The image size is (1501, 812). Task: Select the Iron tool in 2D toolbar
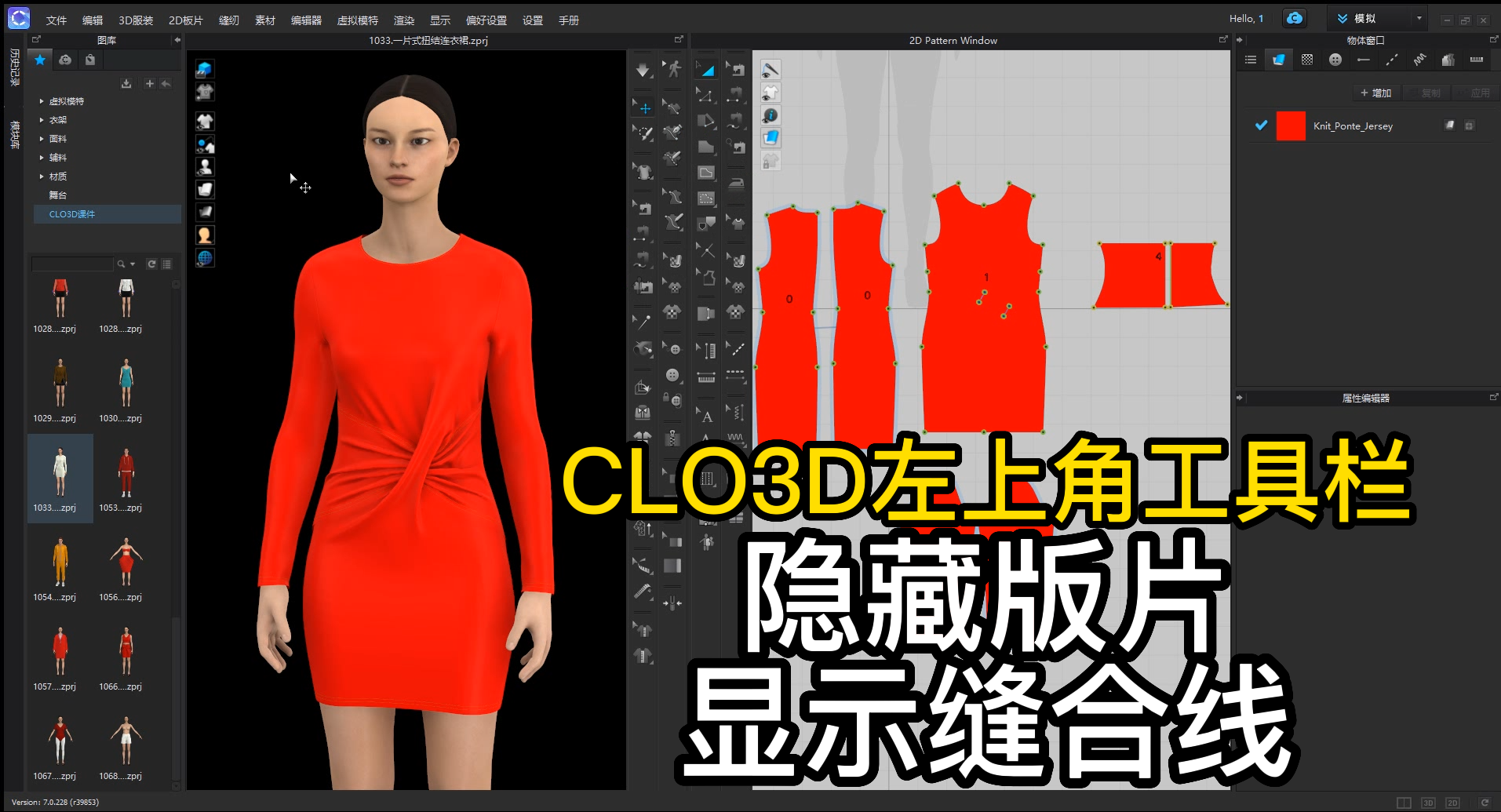(x=736, y=184)
